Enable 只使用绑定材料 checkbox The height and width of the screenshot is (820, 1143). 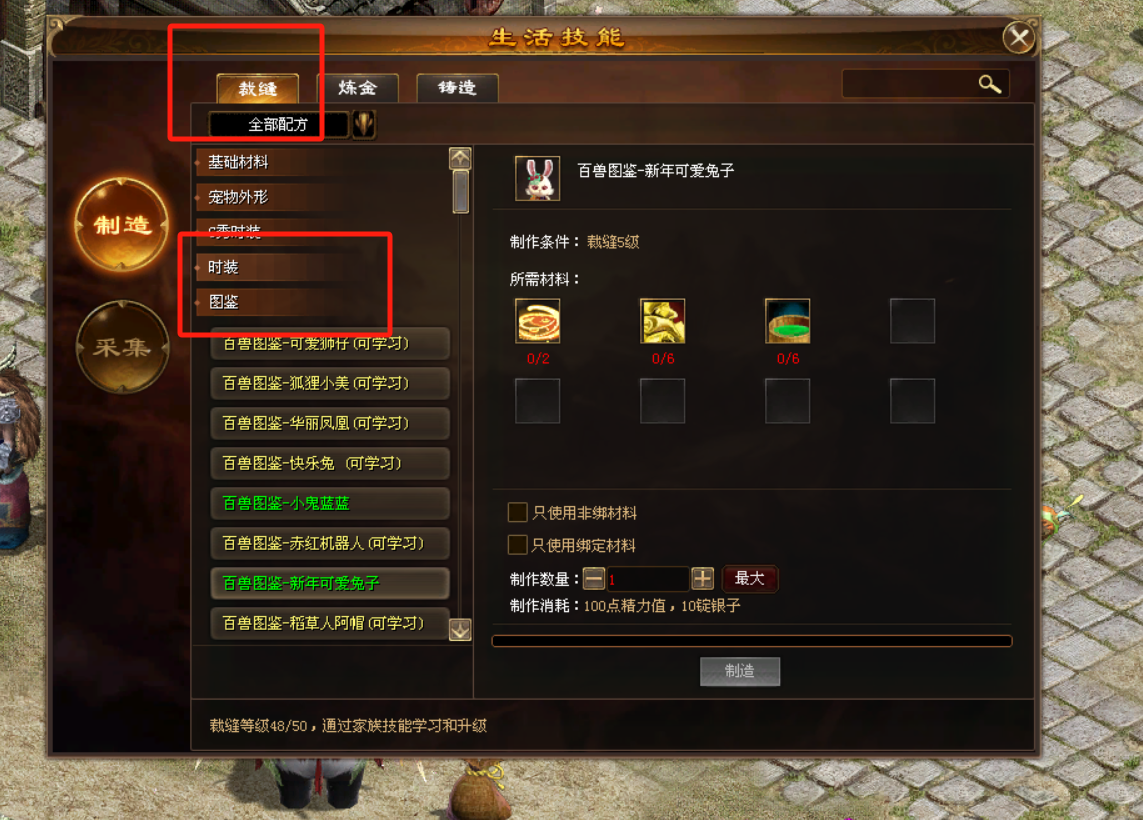[517, 544]
